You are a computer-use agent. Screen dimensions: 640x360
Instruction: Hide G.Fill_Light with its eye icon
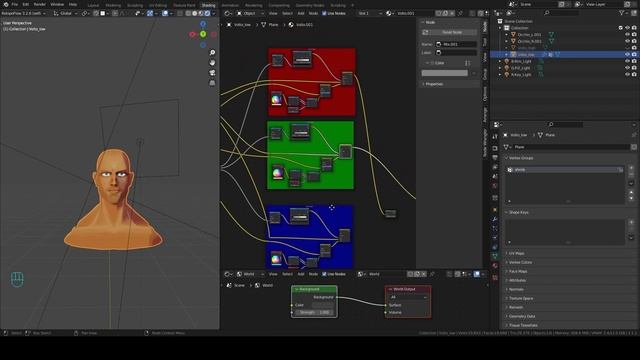(x=627, y=68)
